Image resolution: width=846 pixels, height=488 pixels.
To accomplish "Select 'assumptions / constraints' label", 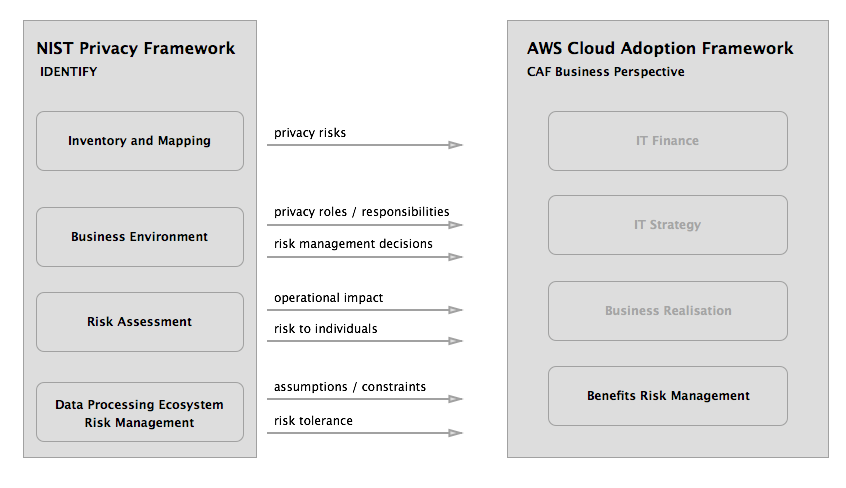I will pos(350,387).
